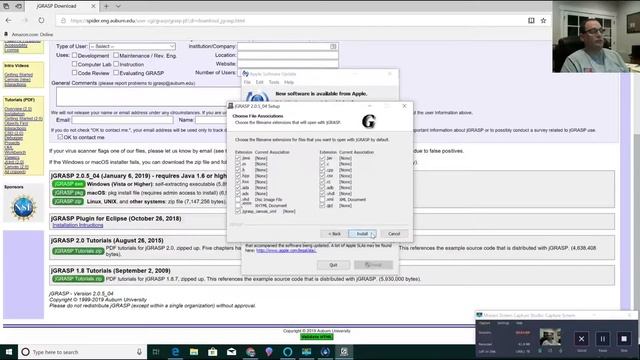Go back in the browser
The height and width of the screenshot is (360, 640).
(x=9, y=20)
